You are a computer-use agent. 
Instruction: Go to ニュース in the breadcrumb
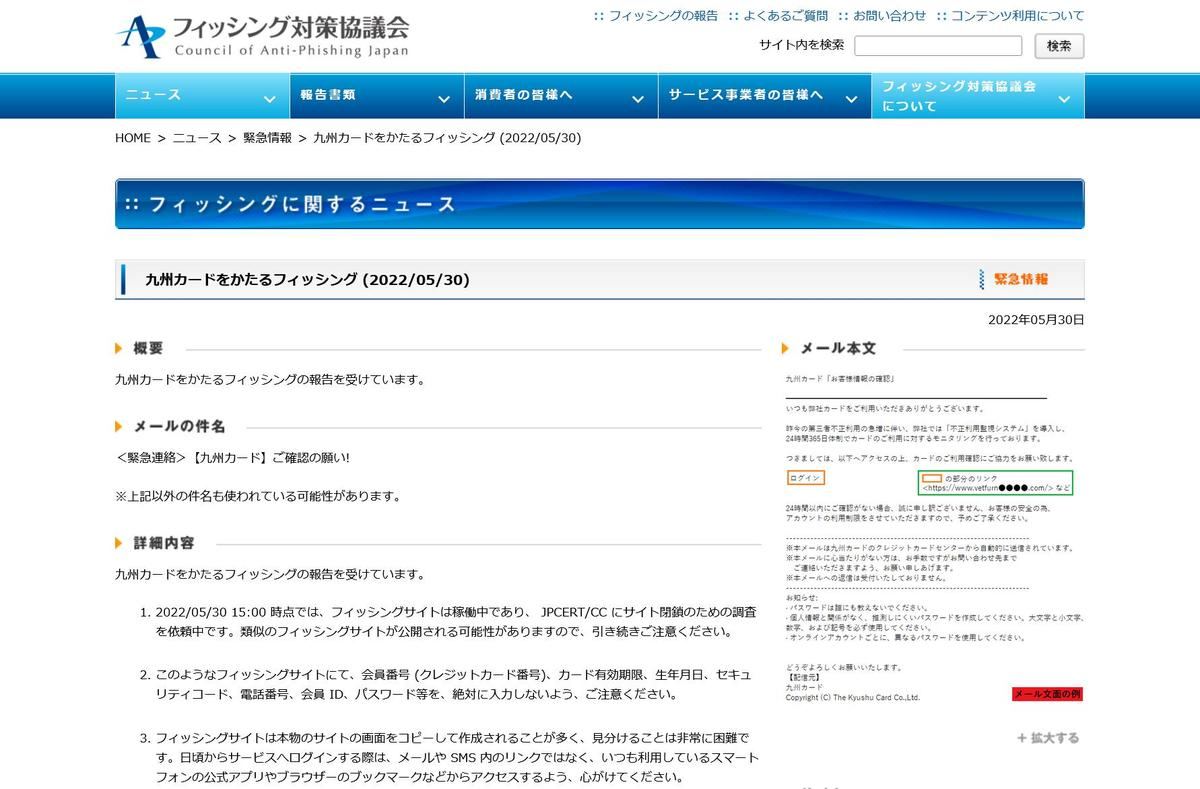[197, 138]
